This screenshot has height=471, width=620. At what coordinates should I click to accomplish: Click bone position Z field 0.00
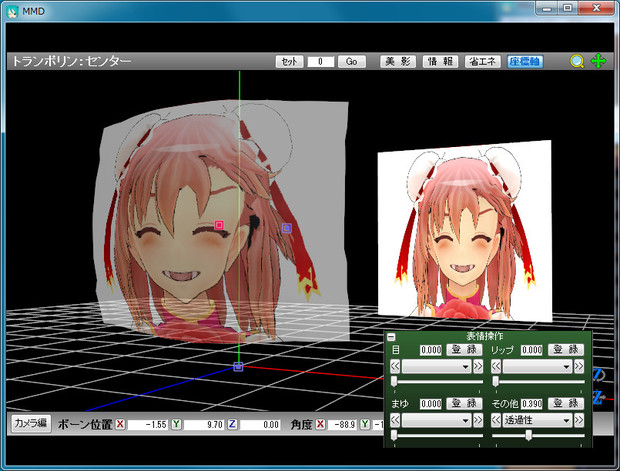pos(260,424)
